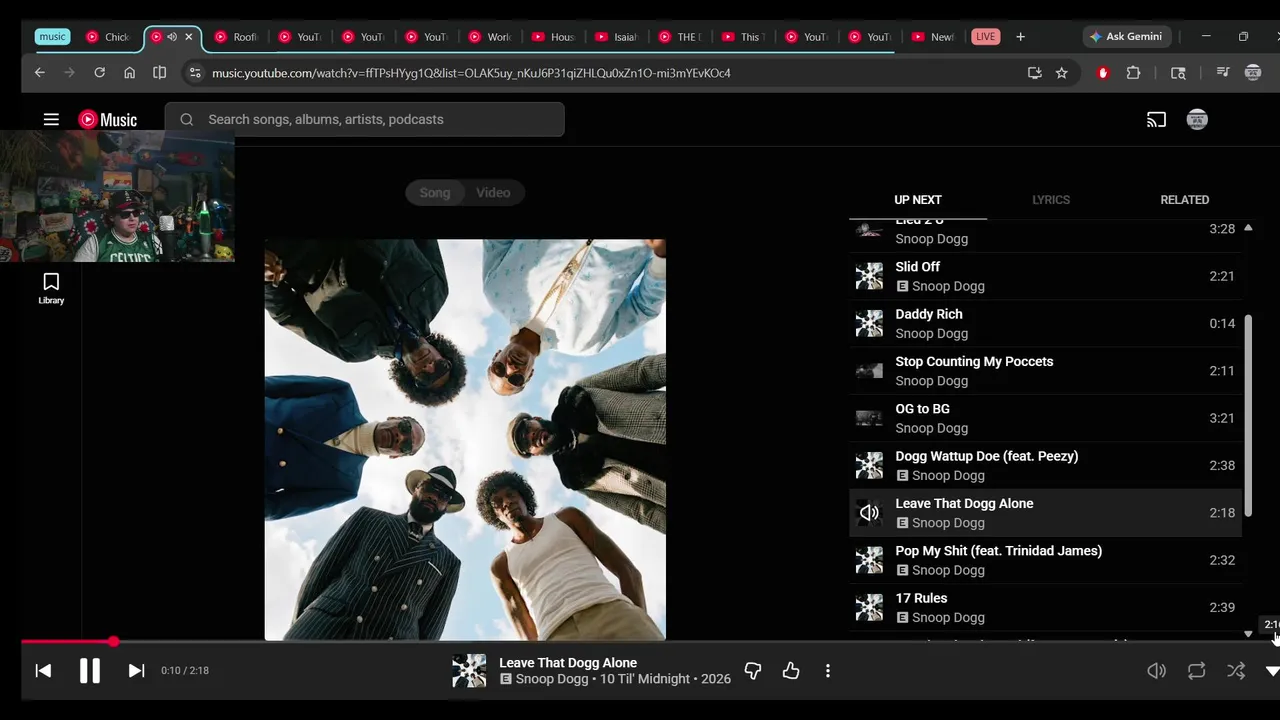The width and height of the screenshot is (1280, 720).
Task: Play OG to BG from the queue
Action: [x=1045, y=418]
